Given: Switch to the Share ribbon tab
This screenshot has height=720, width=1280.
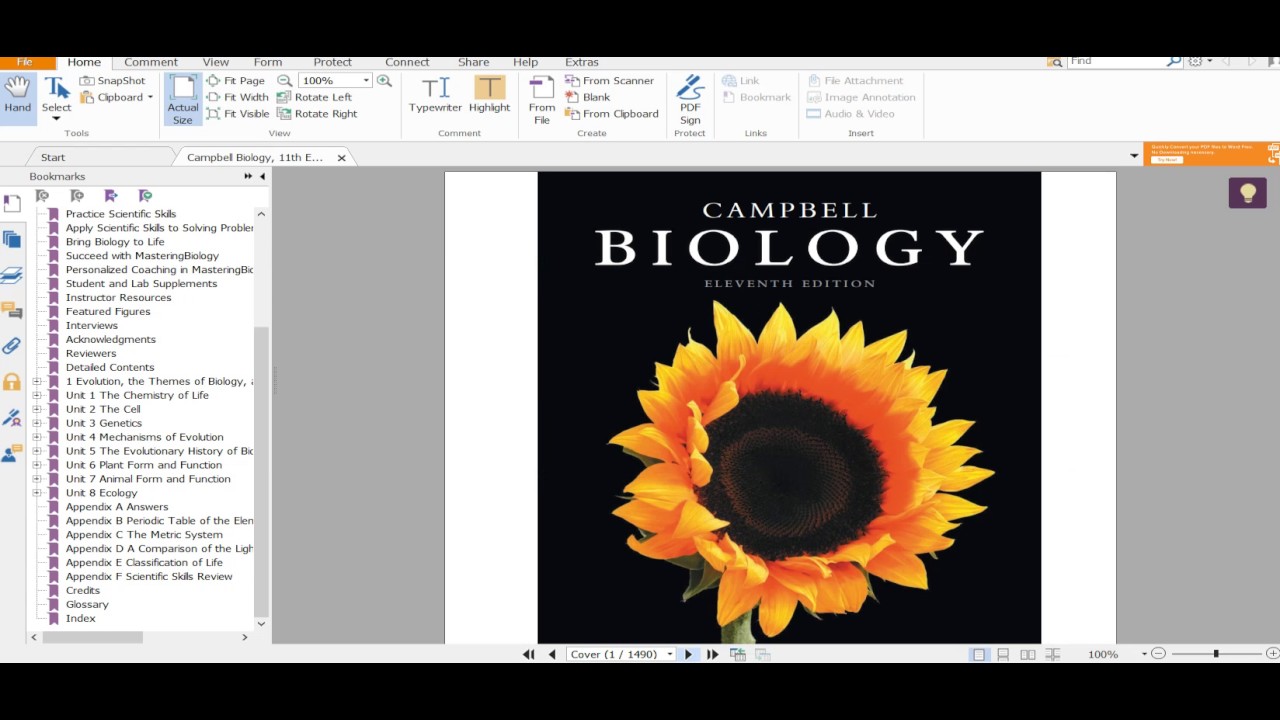Looking at the screenshot, I should (x=473, y=62).
